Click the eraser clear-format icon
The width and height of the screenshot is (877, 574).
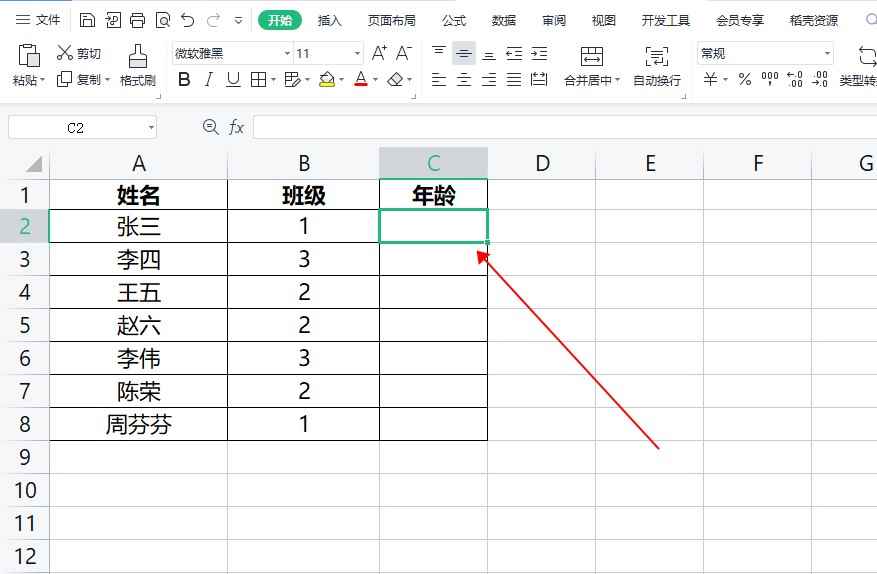395,79
